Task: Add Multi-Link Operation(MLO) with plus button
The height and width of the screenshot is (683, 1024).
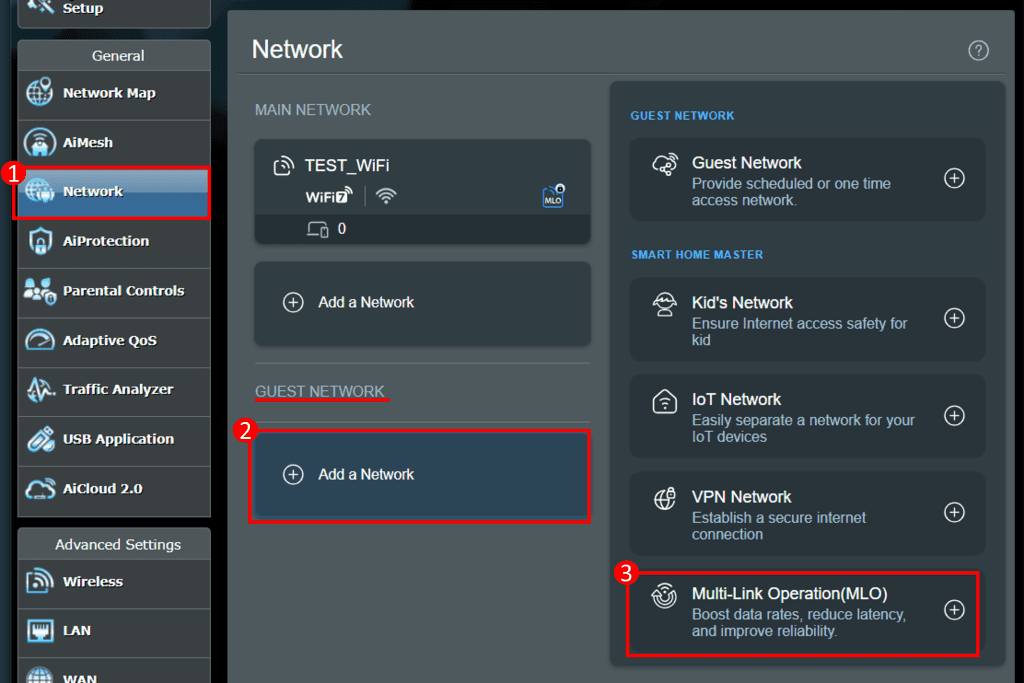Action: 954,610
